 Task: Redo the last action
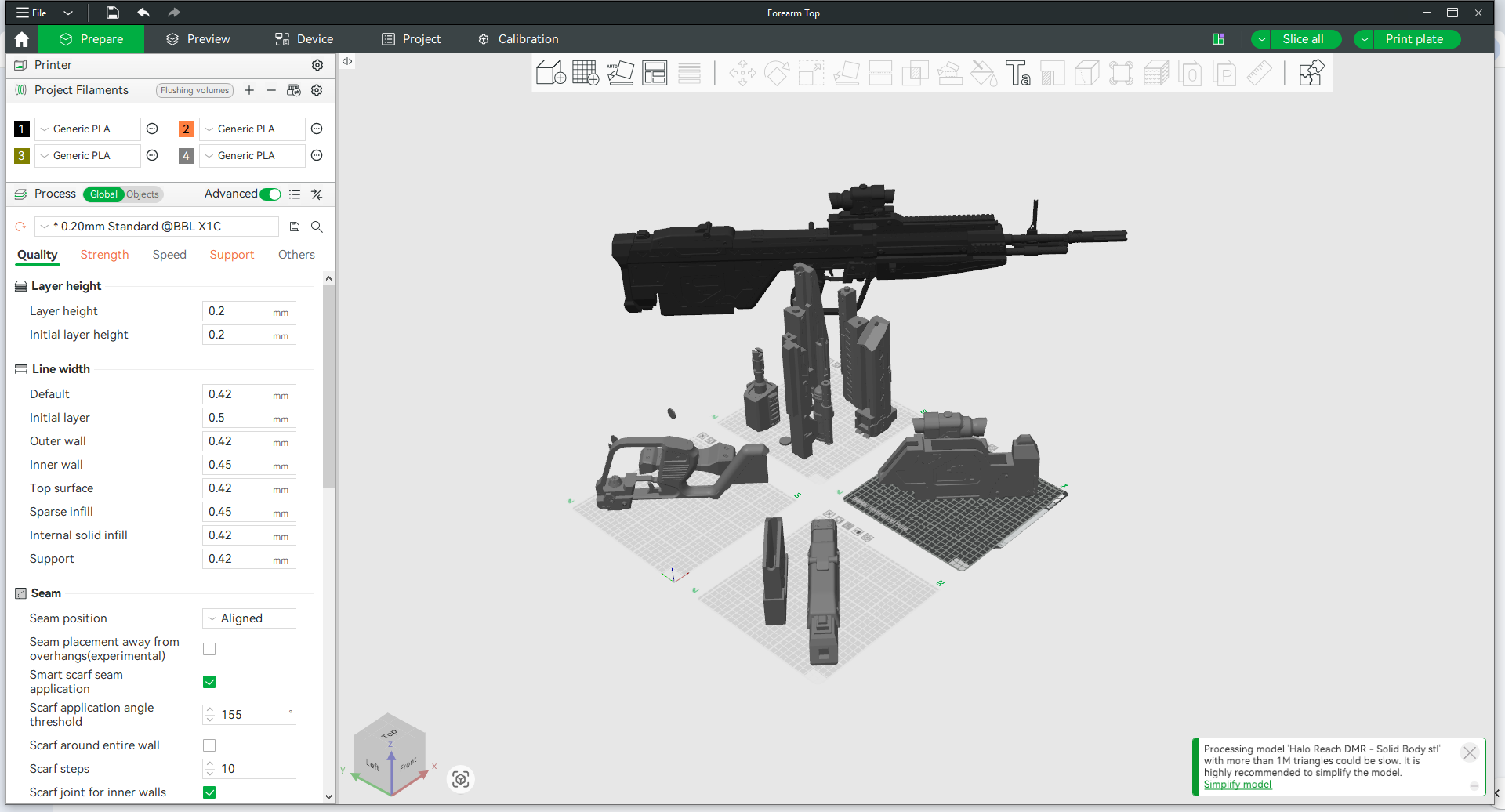174,13
